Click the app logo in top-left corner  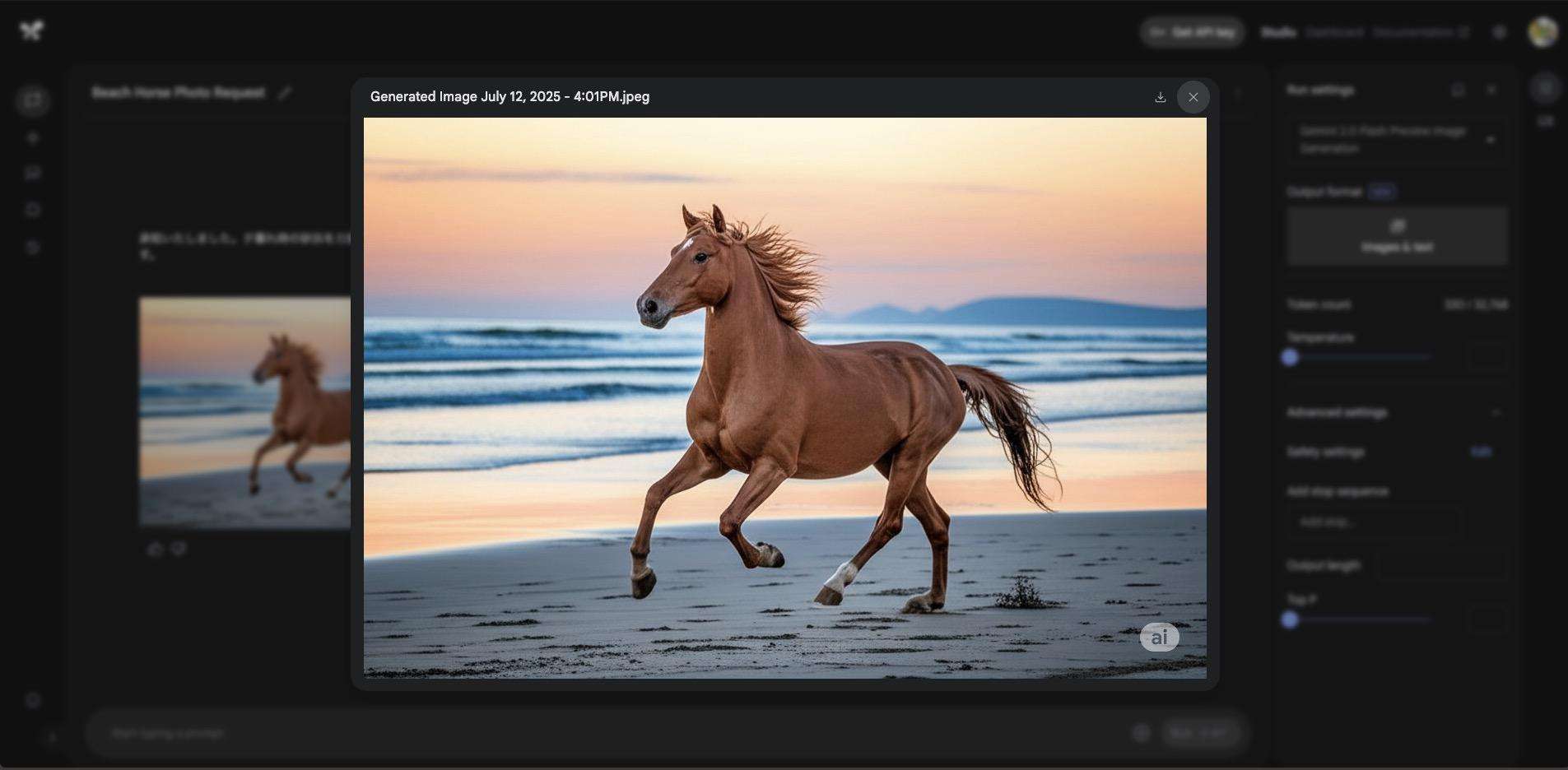31,31
